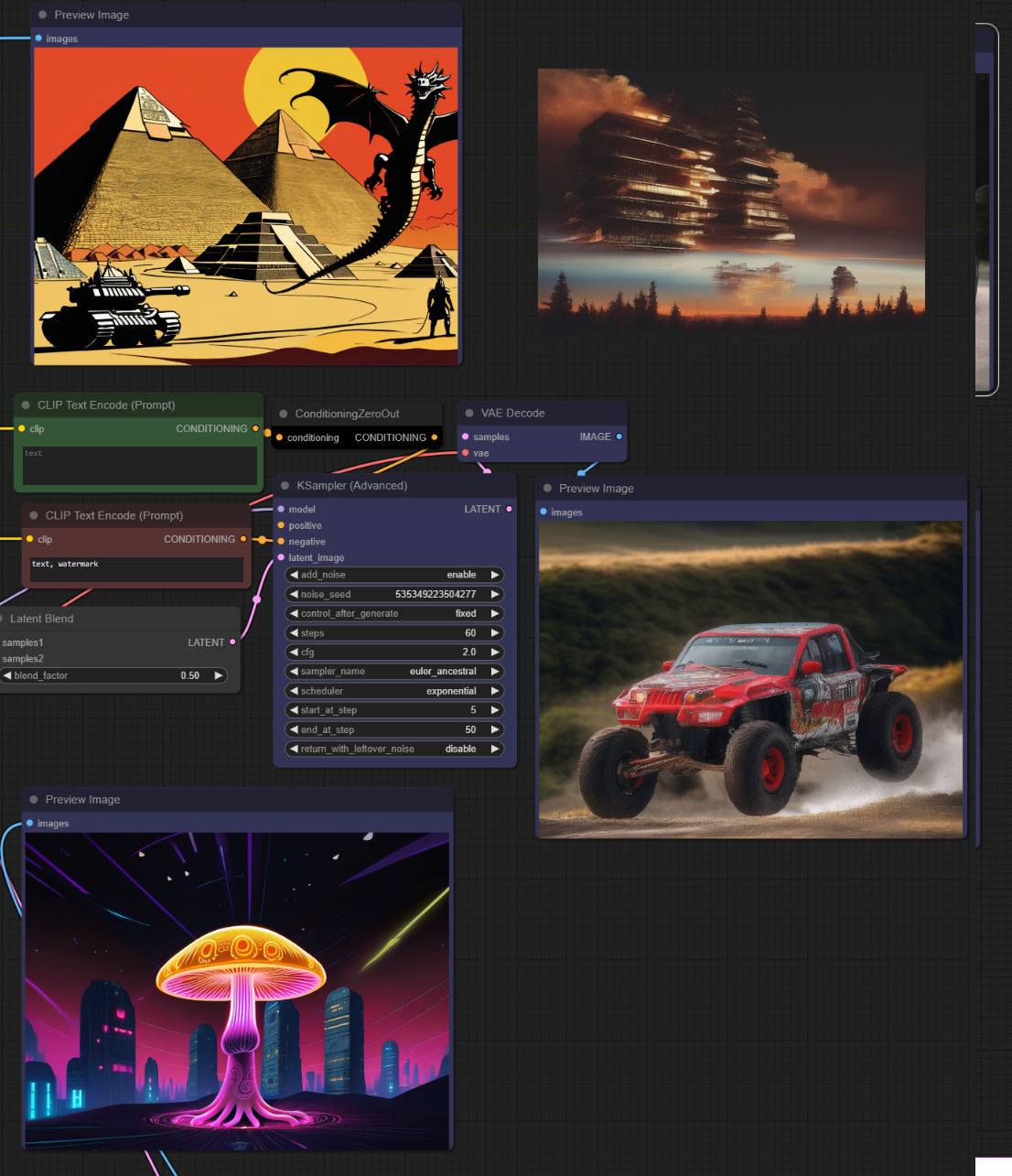
Task: Click the VAE Decode node collapse dot
Action: pyautogui.click(x=469, y=414)
